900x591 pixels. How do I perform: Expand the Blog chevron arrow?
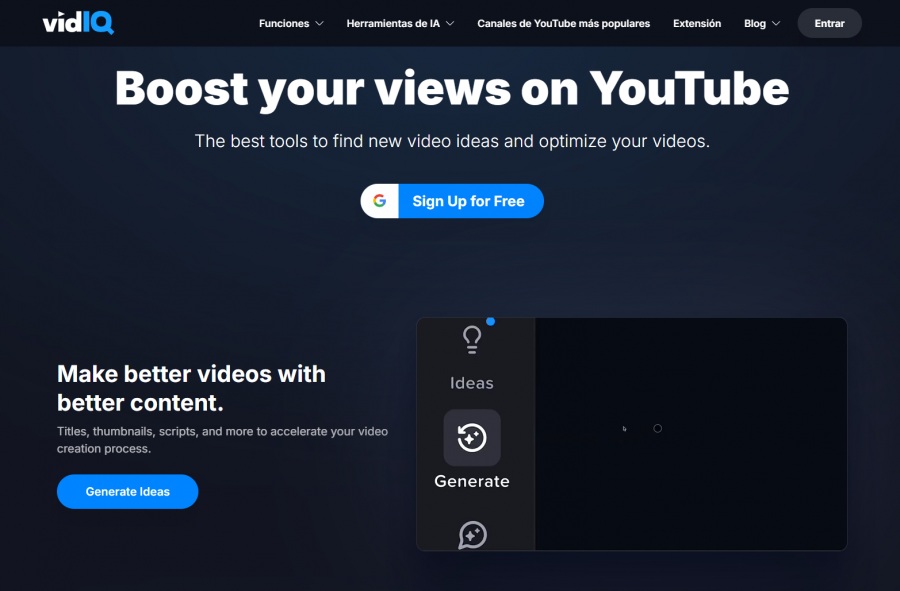[x=776, y=23]
